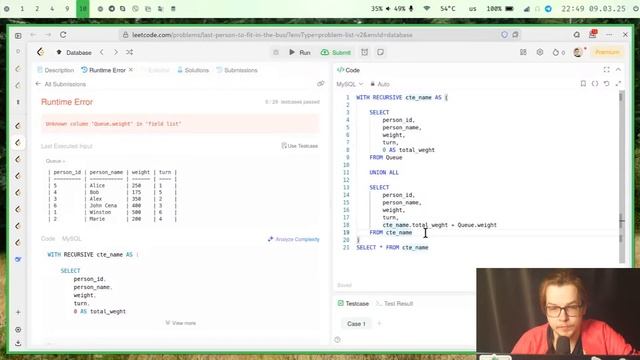Image resolution: width=640 pixels, height=360 pixels.
Task: Maximize the Code panel
Action: coord(607,70)
